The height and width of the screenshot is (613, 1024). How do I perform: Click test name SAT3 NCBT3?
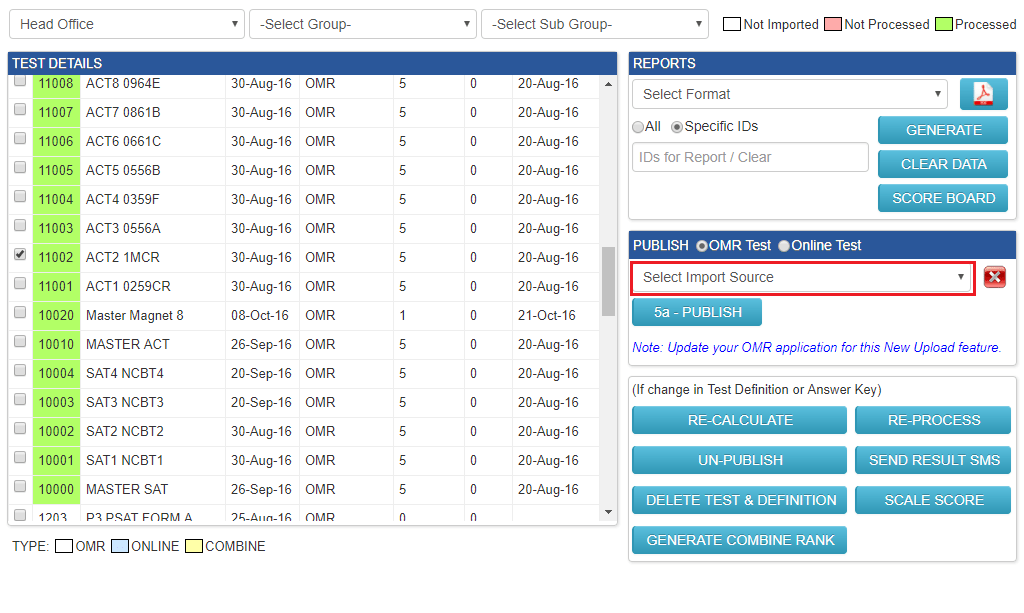125,402
